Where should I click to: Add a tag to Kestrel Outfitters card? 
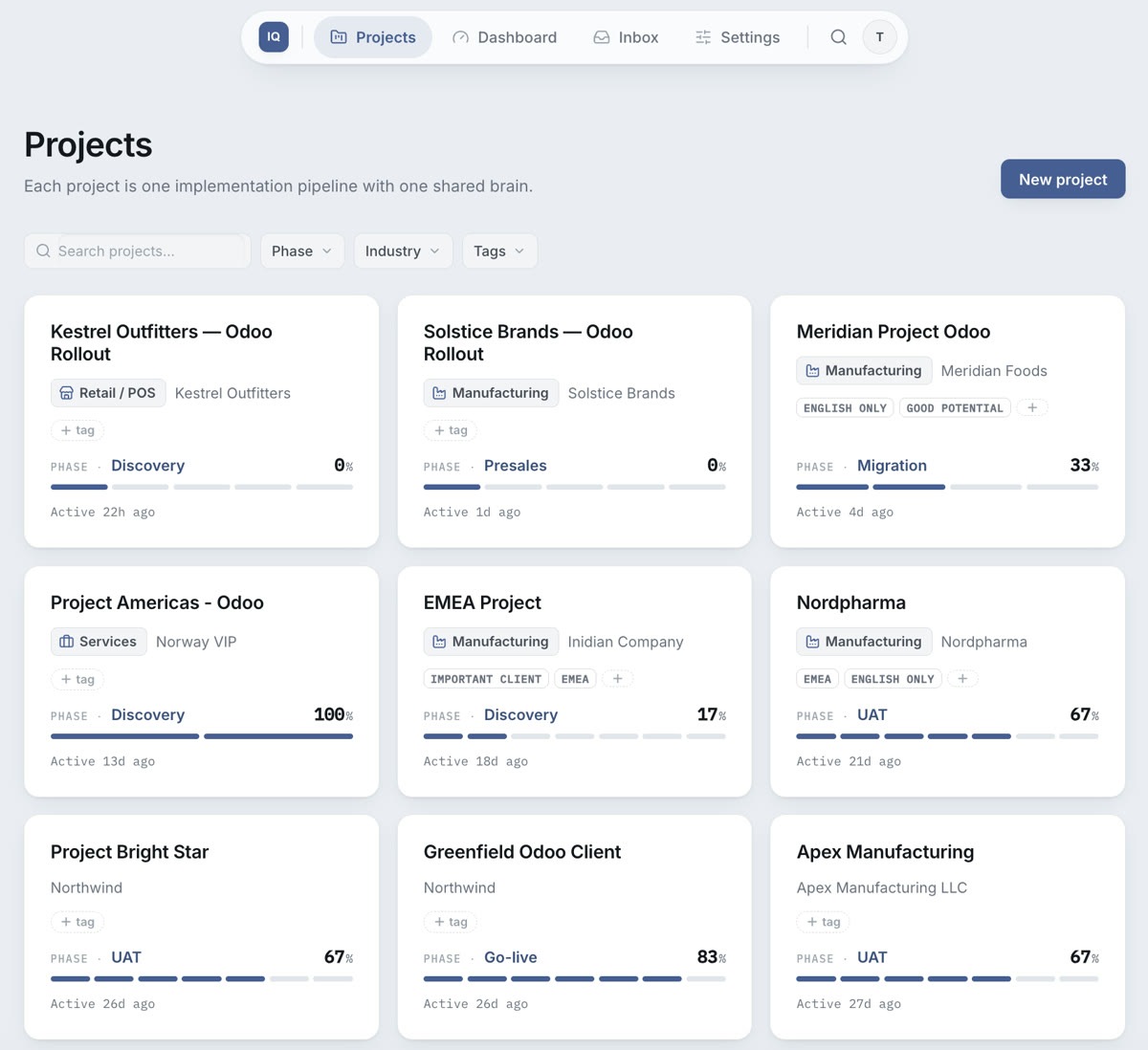(77, 430)
